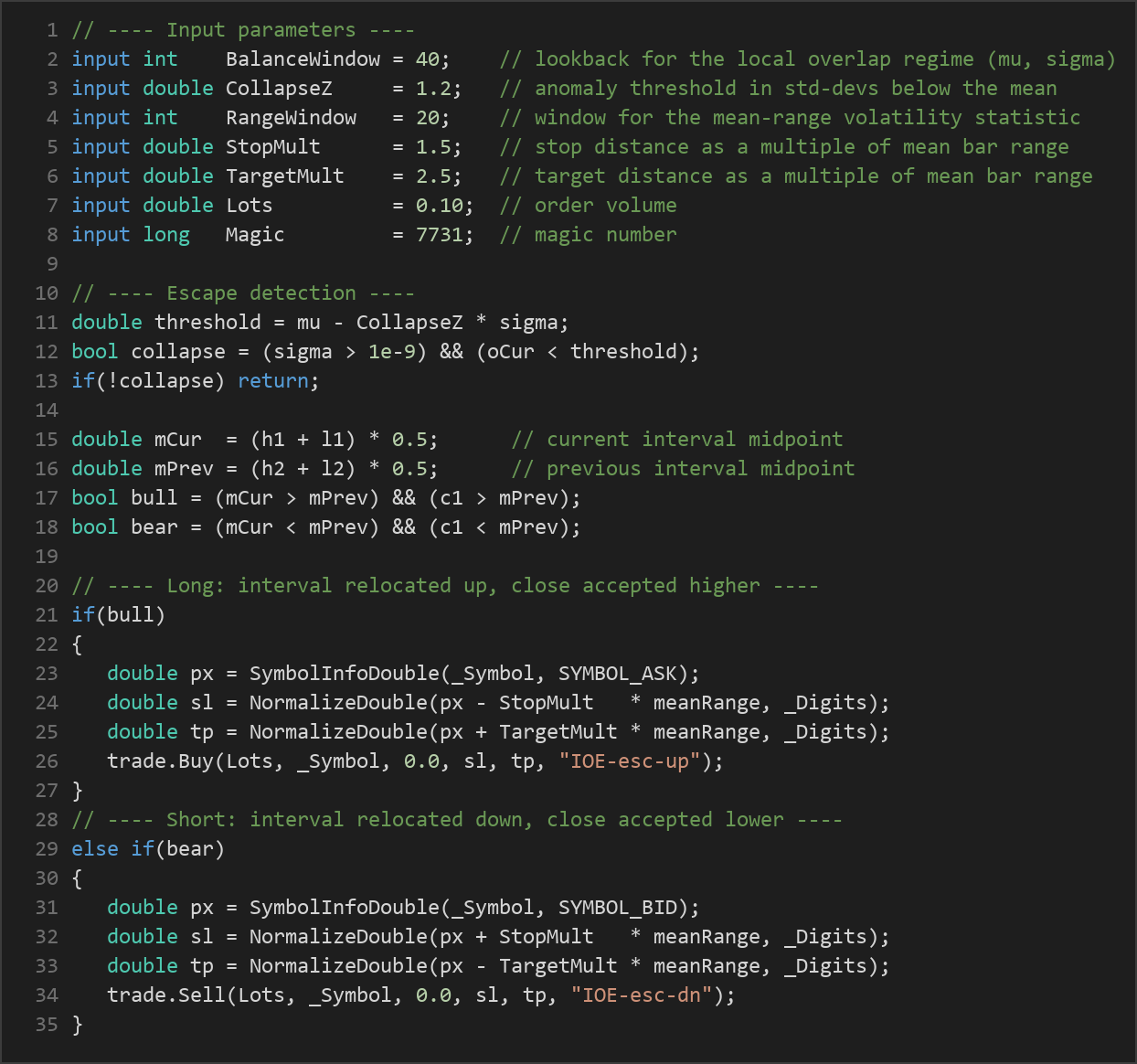Click the bull variable on line 17

pos(154,498)
